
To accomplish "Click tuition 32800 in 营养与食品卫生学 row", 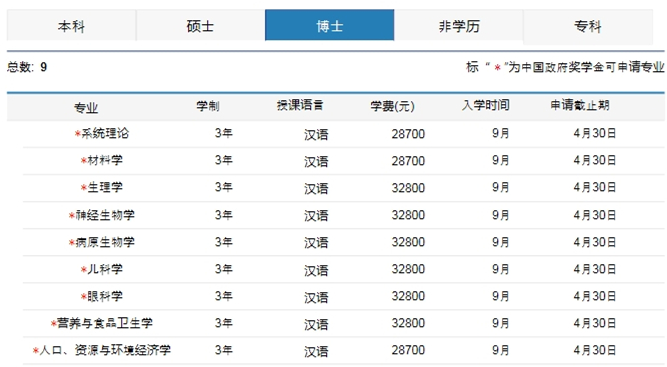I will (408, 323).
